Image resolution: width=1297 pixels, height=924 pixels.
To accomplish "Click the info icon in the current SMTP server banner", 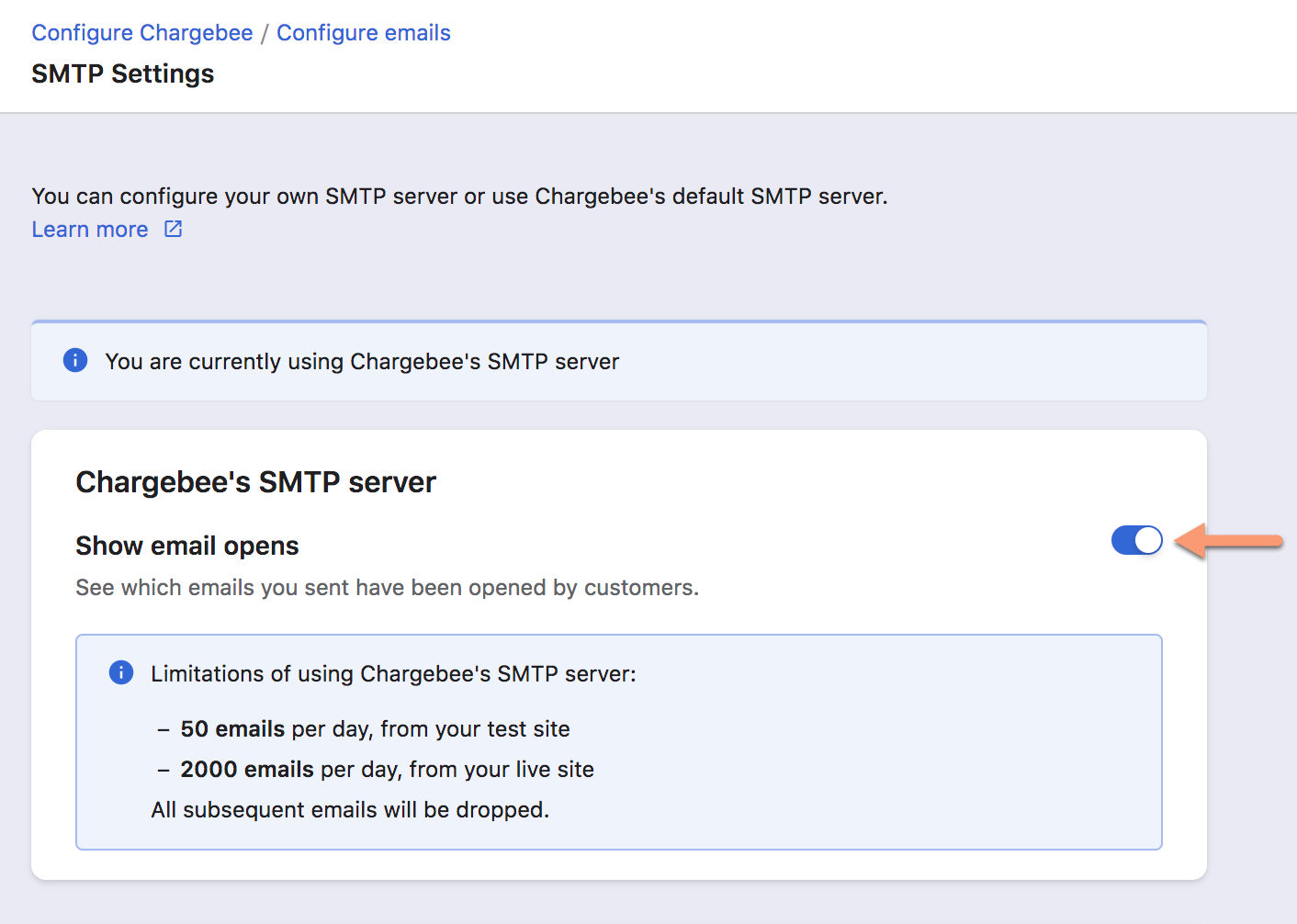I will pos(75,361).
